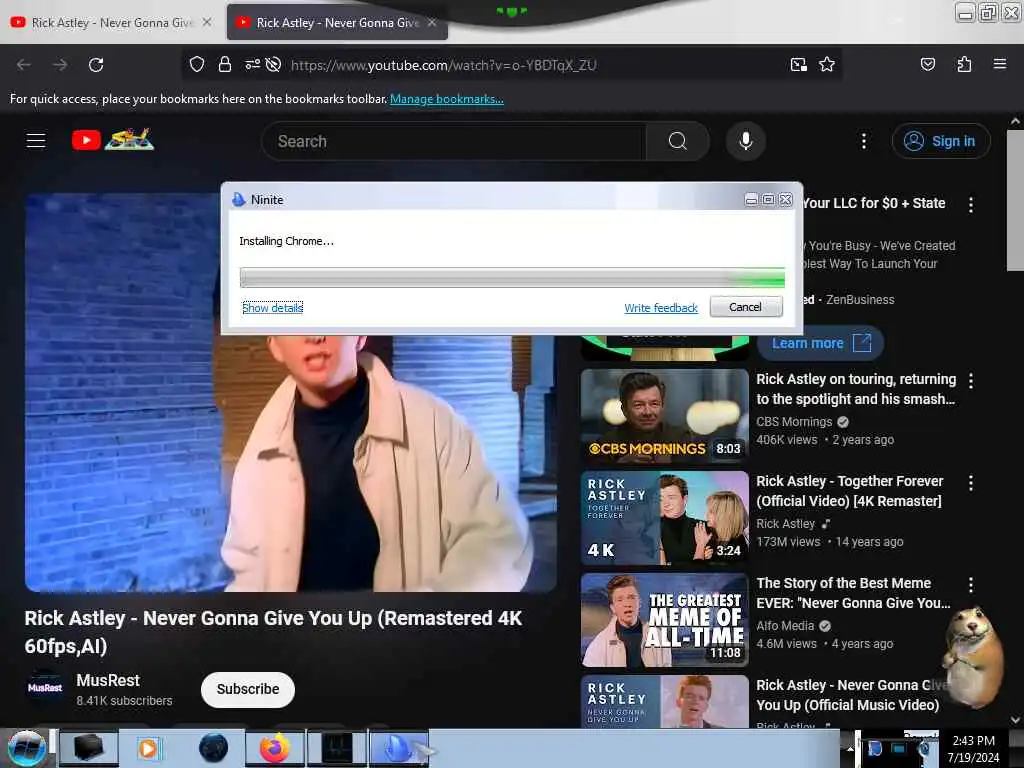Image resolution: width=1024 pixels, height=768 pixels.
Task: Focus the YouTube Search input field
Action: click(454, 141)
